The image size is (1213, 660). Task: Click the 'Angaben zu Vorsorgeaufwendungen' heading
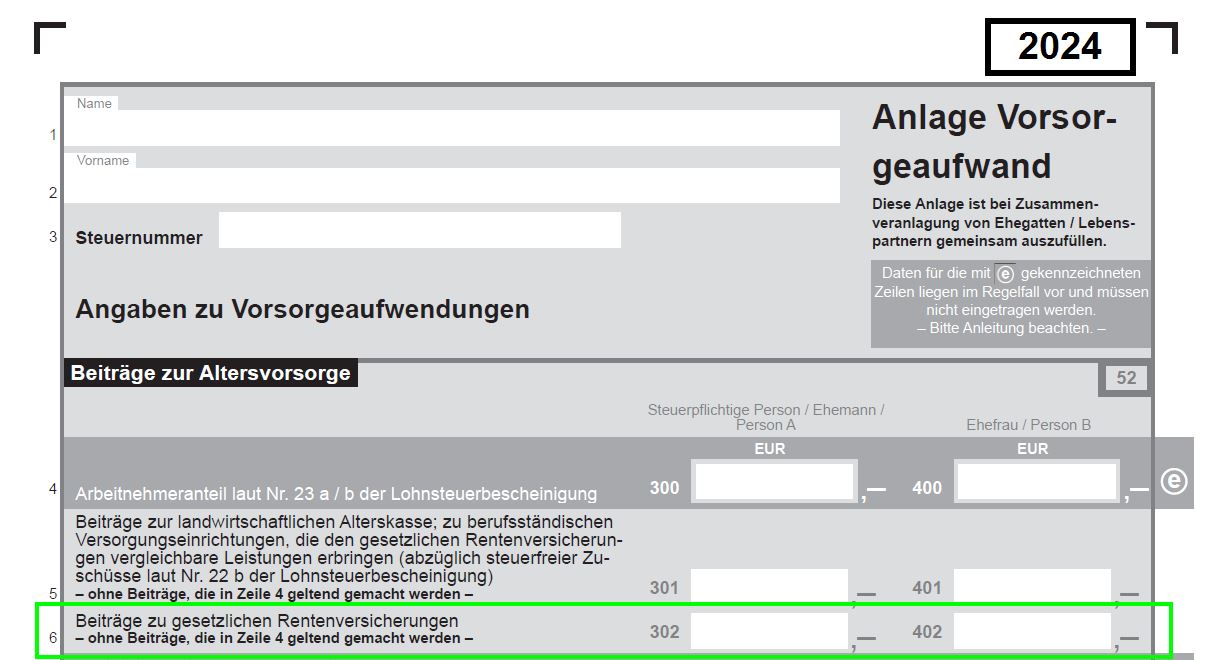(300, 309)
